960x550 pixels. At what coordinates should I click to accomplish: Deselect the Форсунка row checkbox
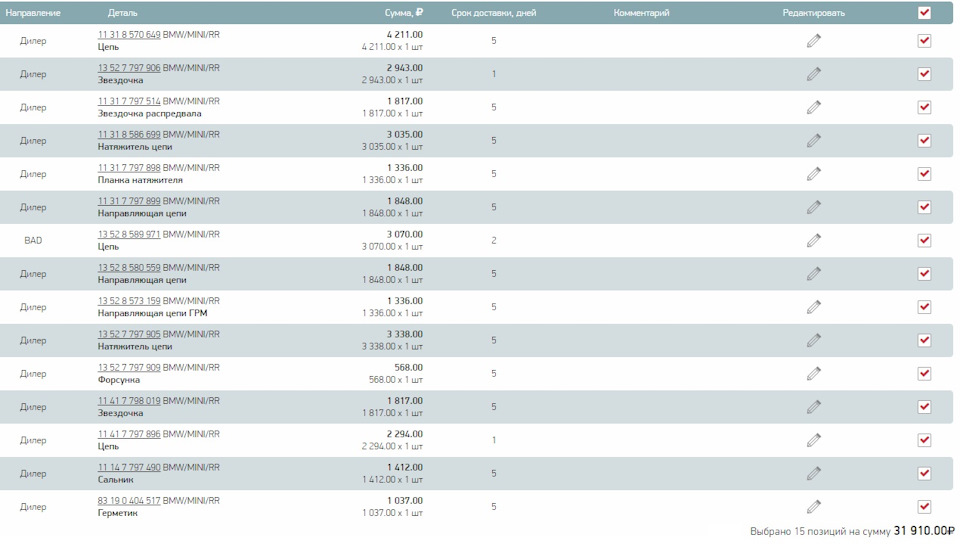point(924,374)
